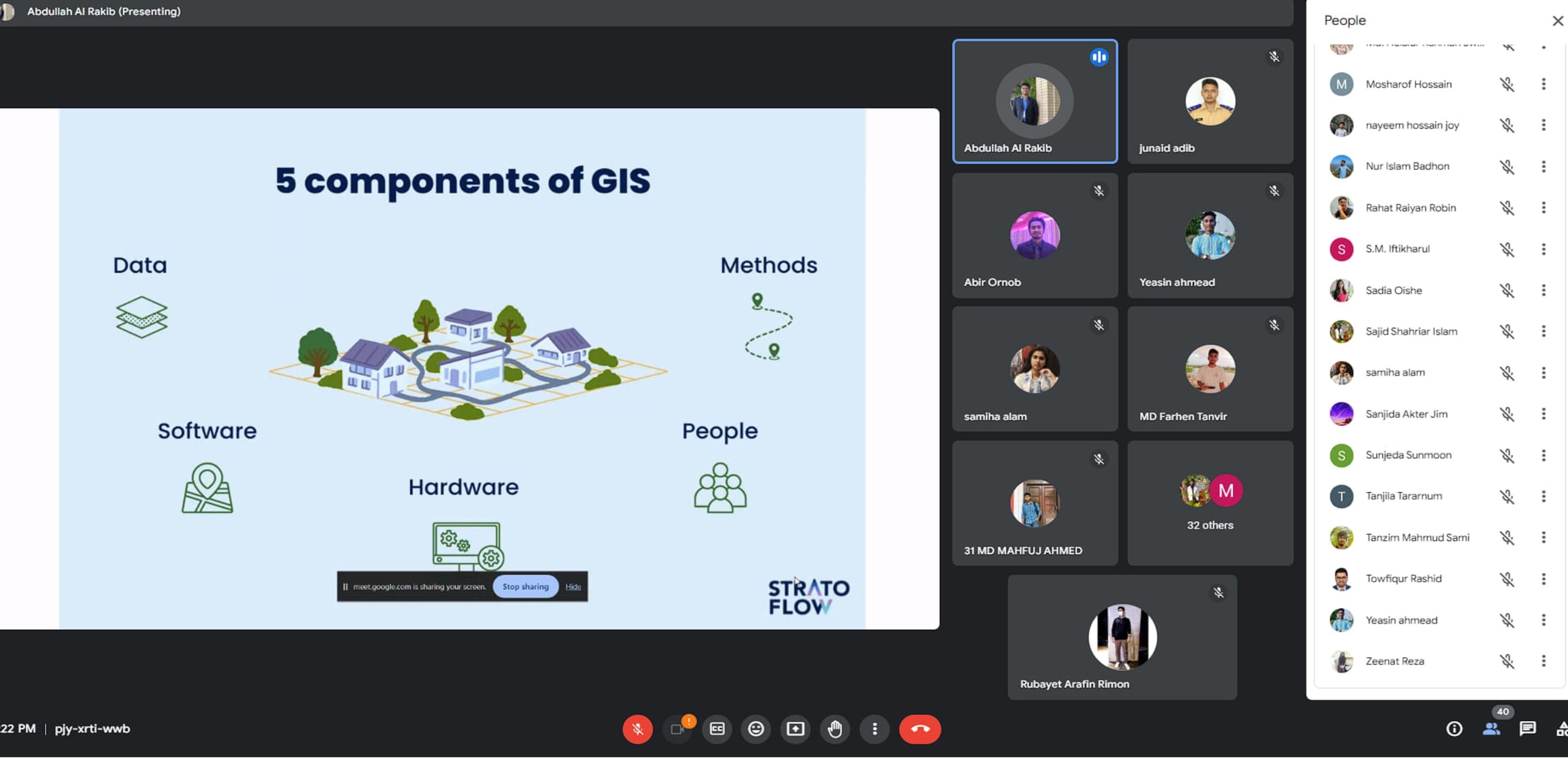Select Rubayet Arafin Rimon tile
This screenshot has height=758, width=1568.
[x=1122, y=637]
